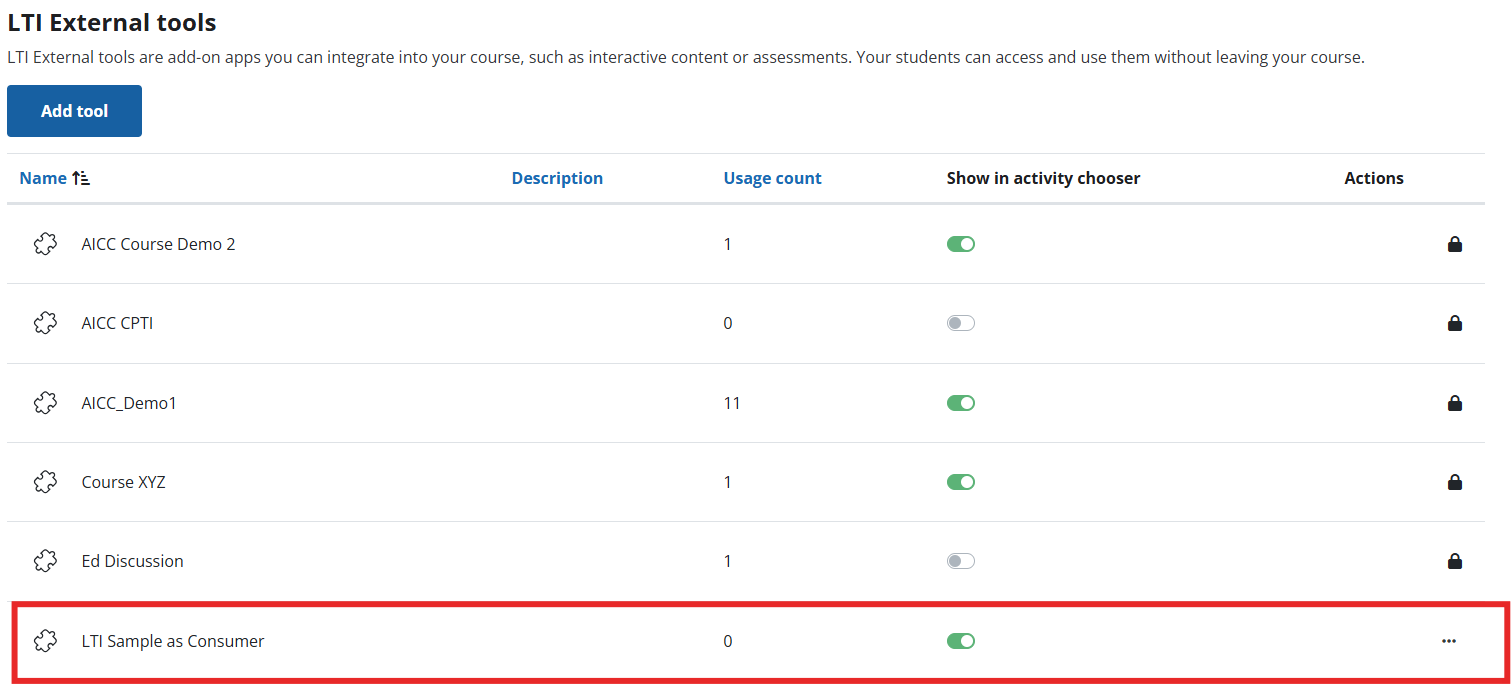
Task: Sort the table by Name column
Action: point(43,178)
